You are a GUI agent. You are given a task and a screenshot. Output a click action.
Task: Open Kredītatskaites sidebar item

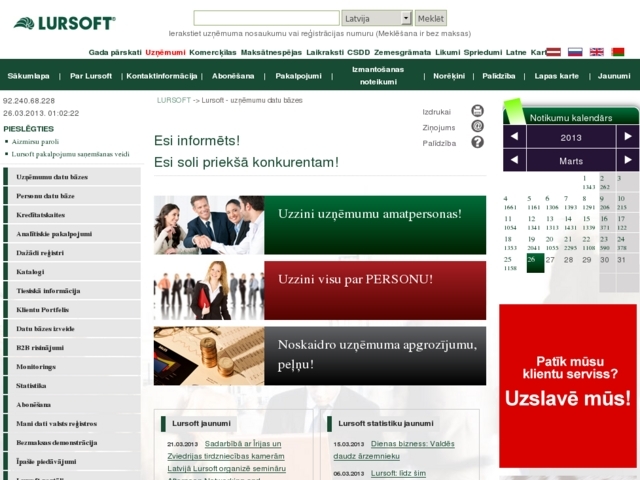[72, 215]
